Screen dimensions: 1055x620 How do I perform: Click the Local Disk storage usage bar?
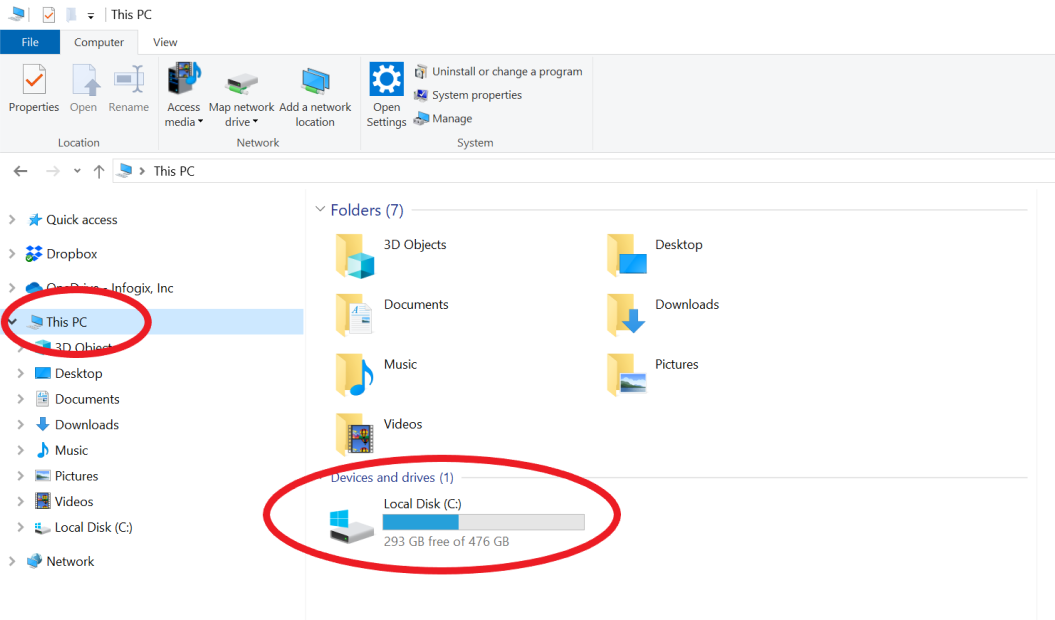click(484, 521)
